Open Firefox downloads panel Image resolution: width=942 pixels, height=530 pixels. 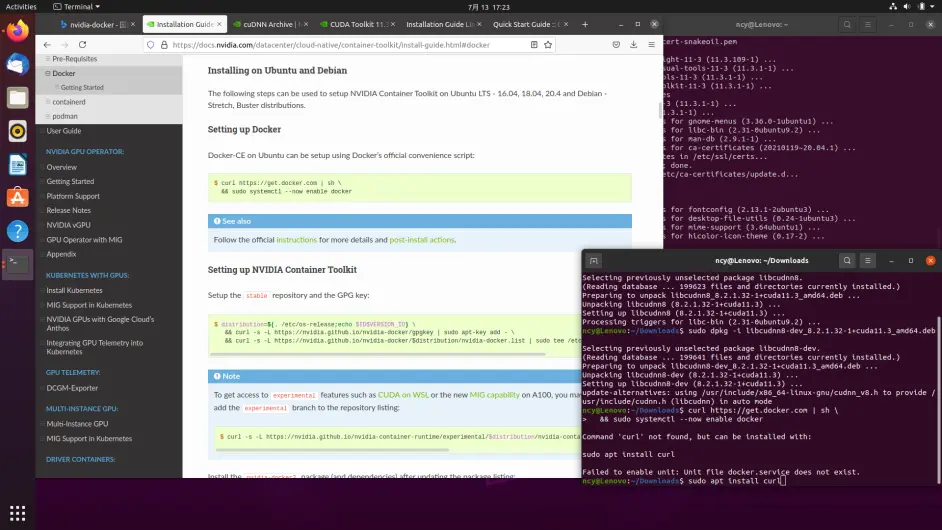point(633,44)
